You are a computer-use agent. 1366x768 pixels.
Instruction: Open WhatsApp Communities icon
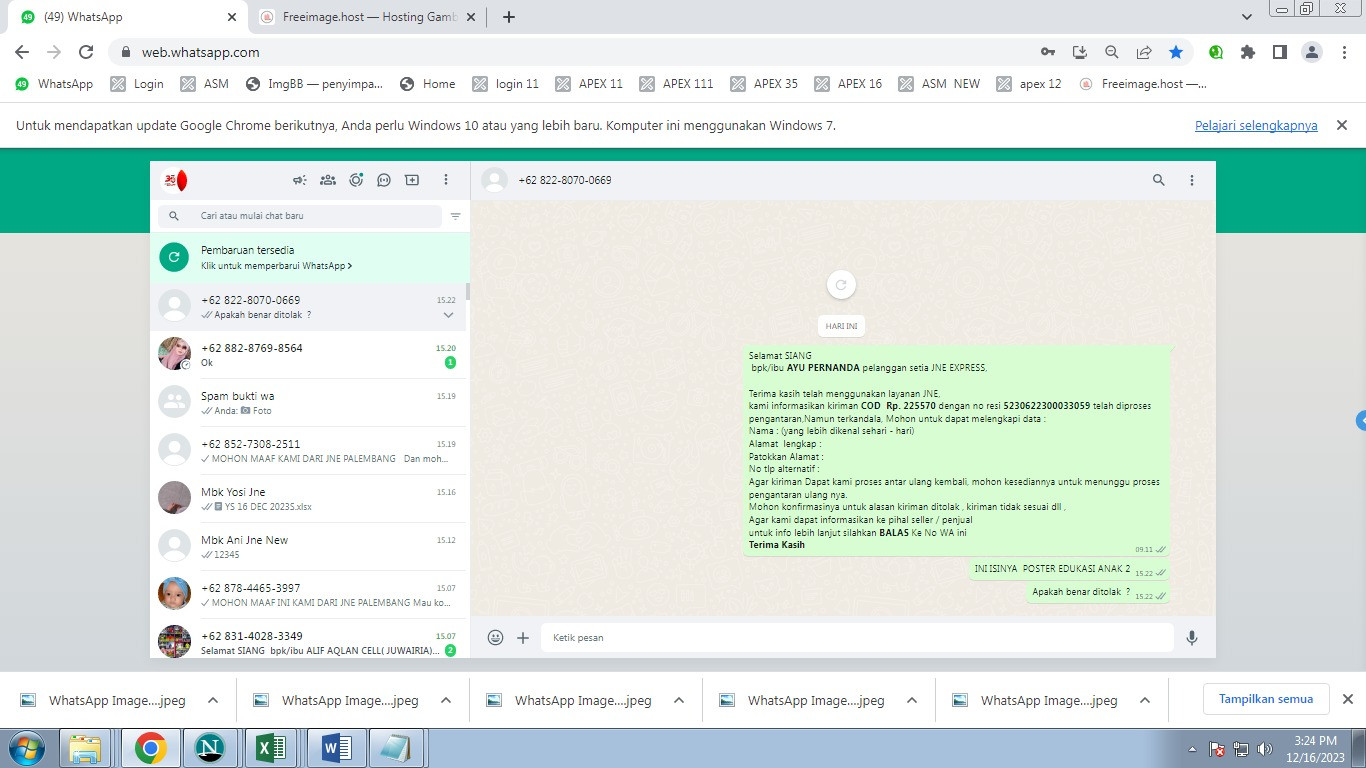click(327, 180)
